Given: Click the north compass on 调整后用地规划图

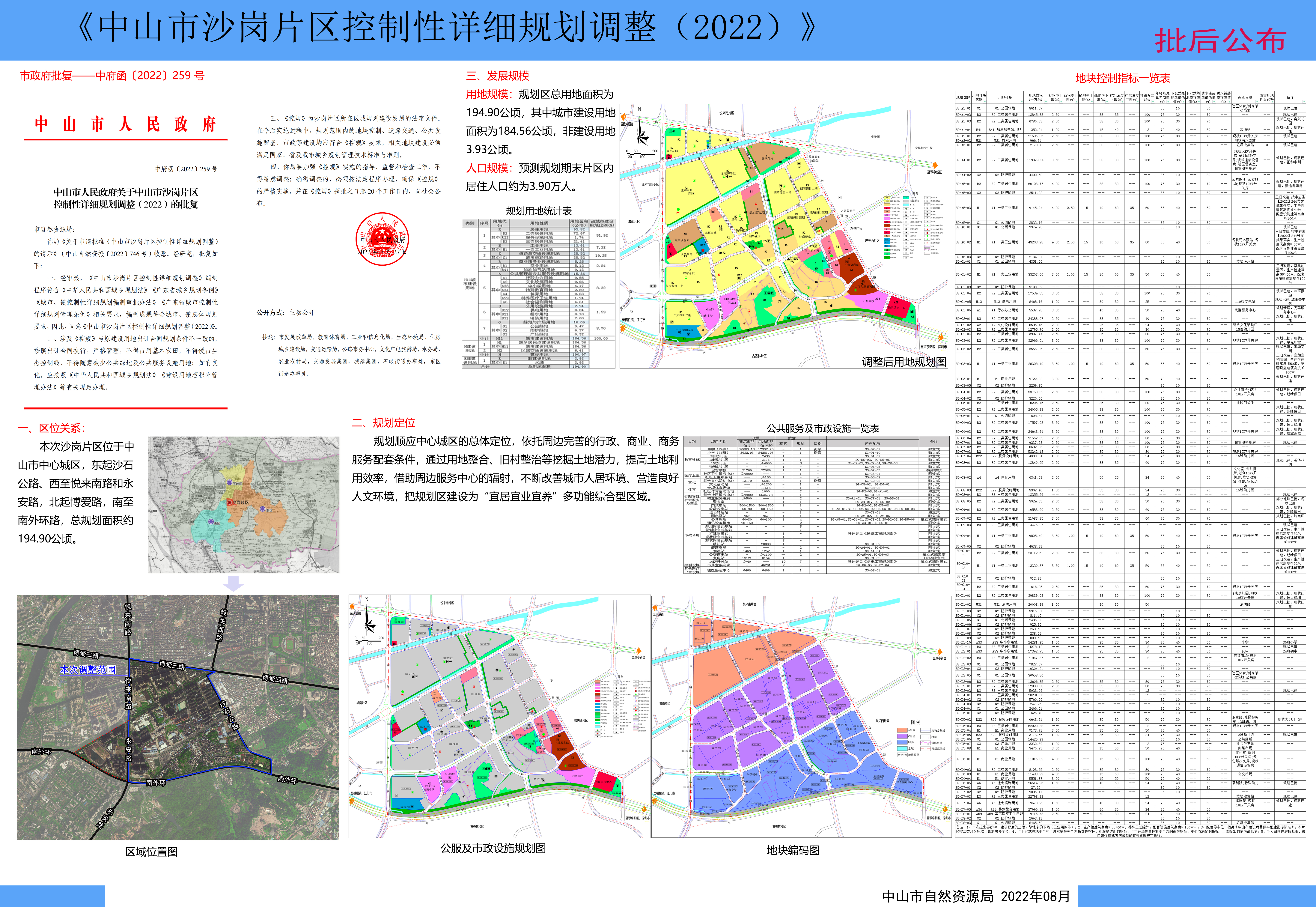Looking at the screenshot, I should point(643,128).
